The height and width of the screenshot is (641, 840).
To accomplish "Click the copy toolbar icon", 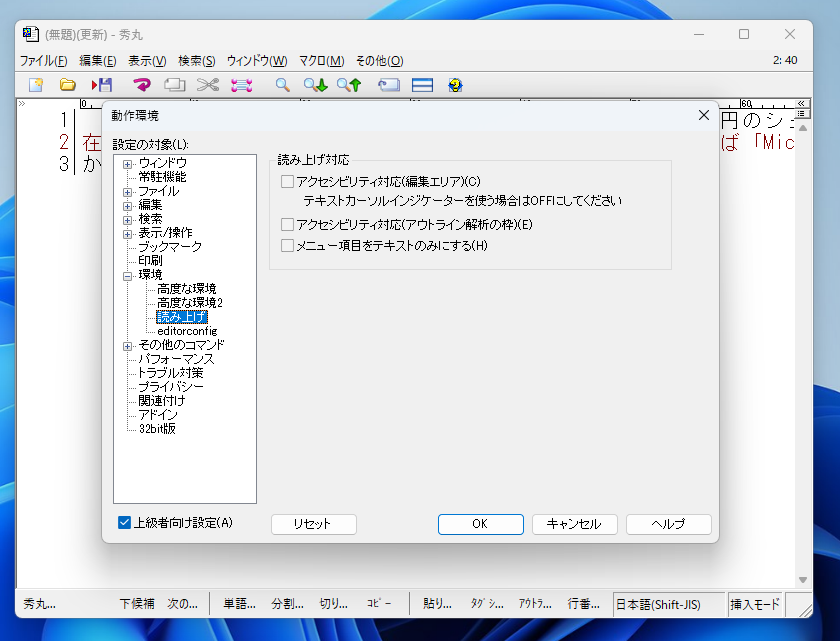I will [175, 85].
